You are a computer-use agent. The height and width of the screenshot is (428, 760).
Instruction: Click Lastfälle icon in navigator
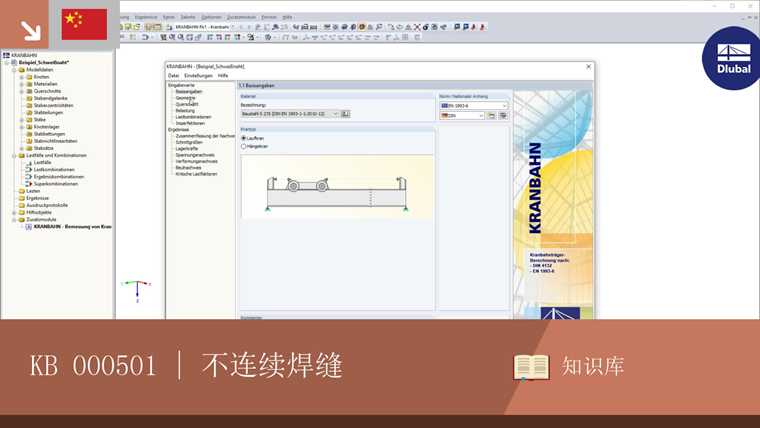(x=29, y=162)
